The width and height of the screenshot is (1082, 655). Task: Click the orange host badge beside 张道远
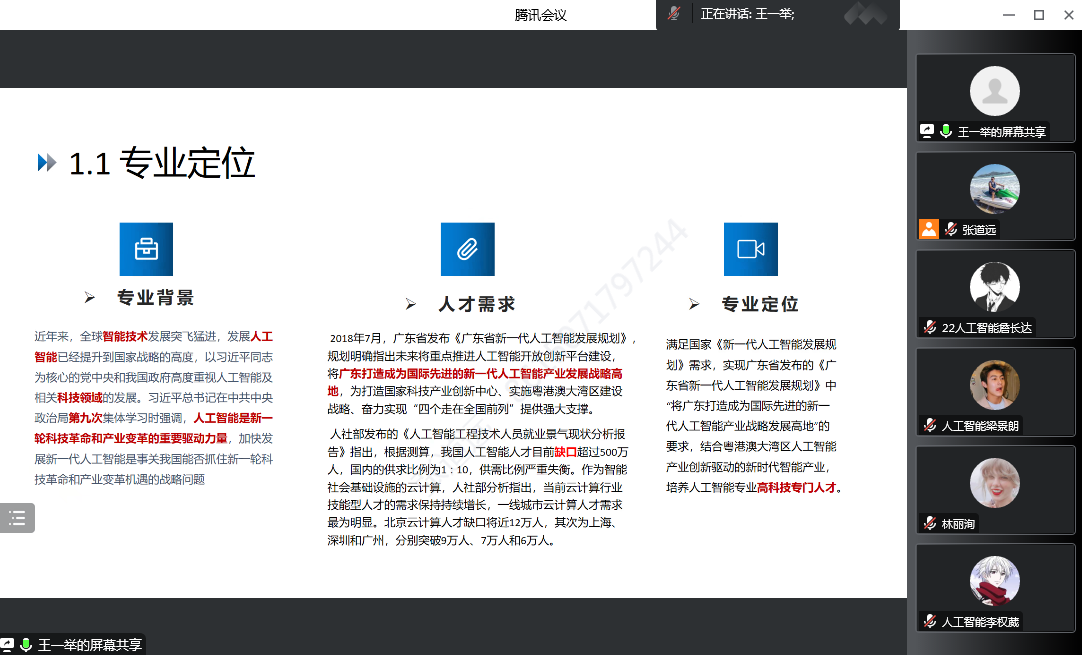[929, 229]
